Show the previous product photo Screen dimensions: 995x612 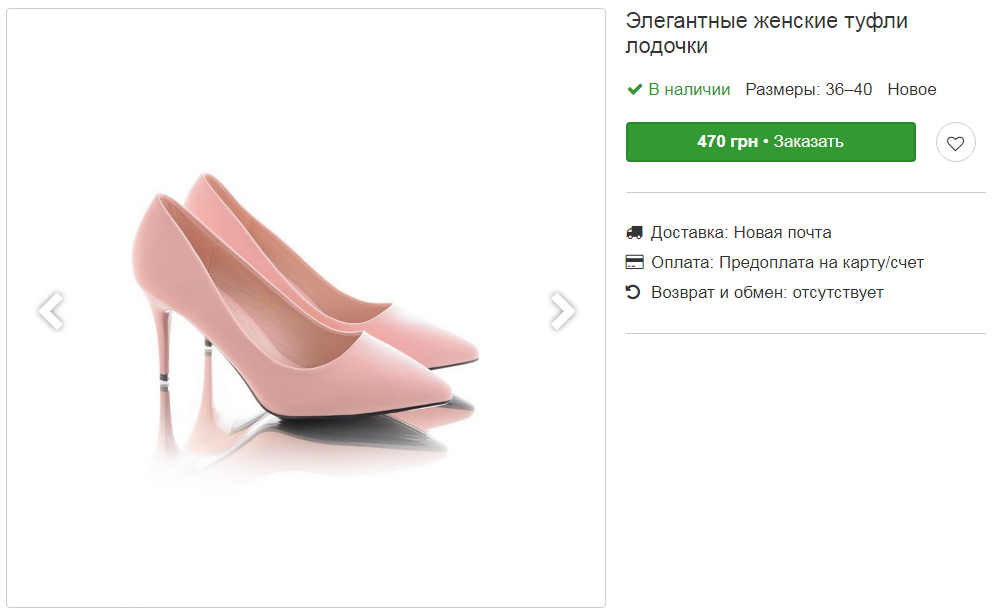coord(51,311)
